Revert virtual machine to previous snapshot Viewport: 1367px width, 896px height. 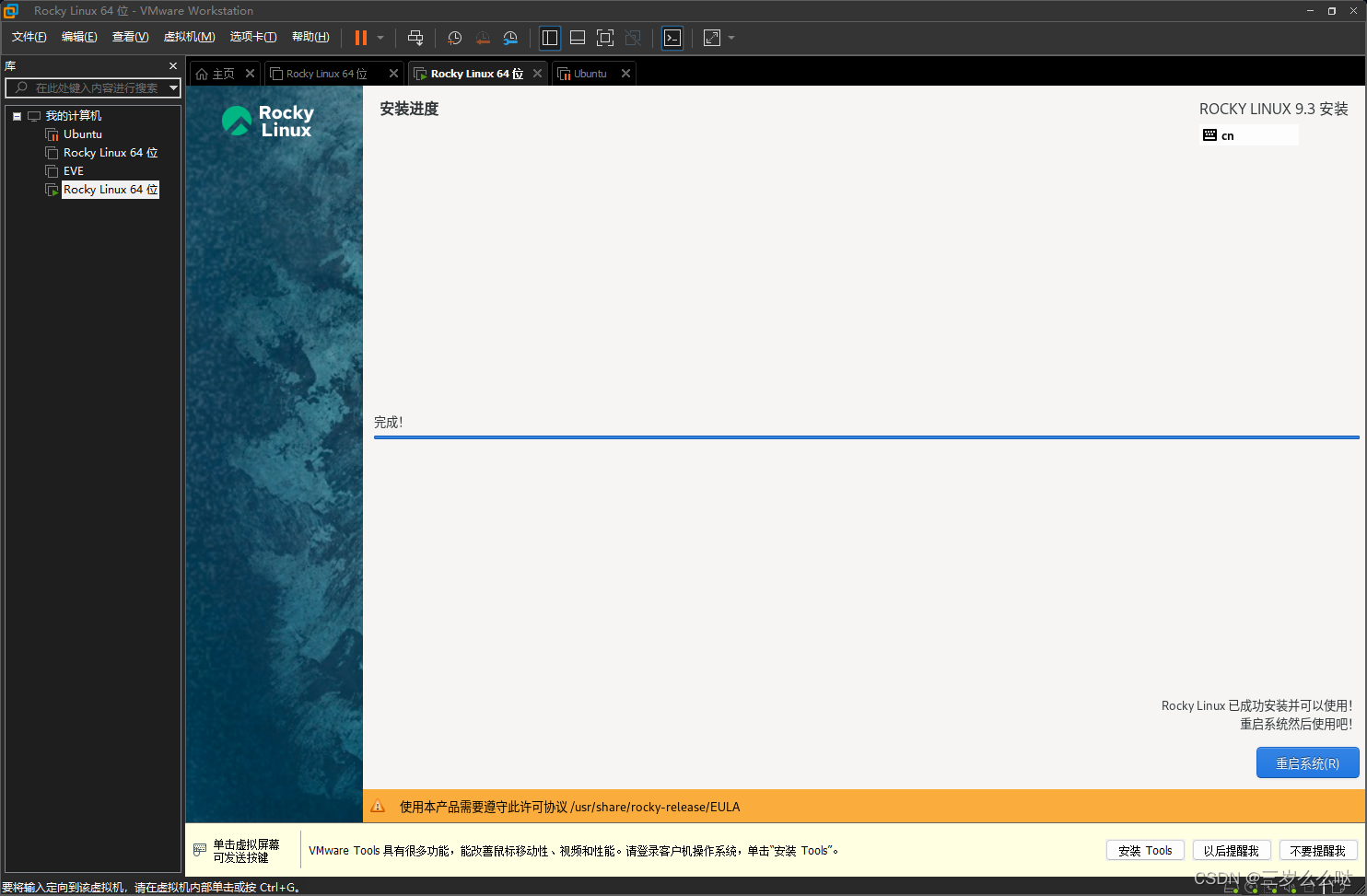click(483, 38)
